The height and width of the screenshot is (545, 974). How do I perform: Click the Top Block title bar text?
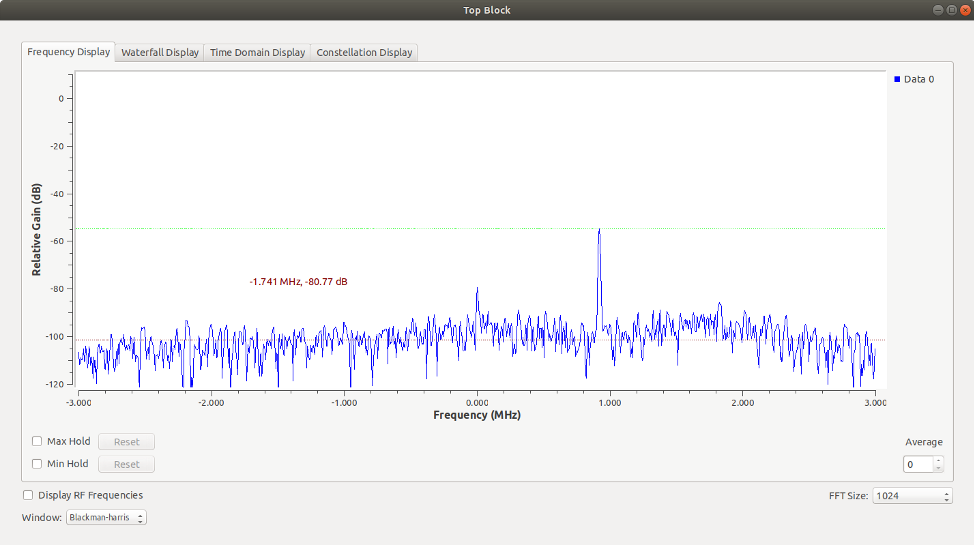487,10
